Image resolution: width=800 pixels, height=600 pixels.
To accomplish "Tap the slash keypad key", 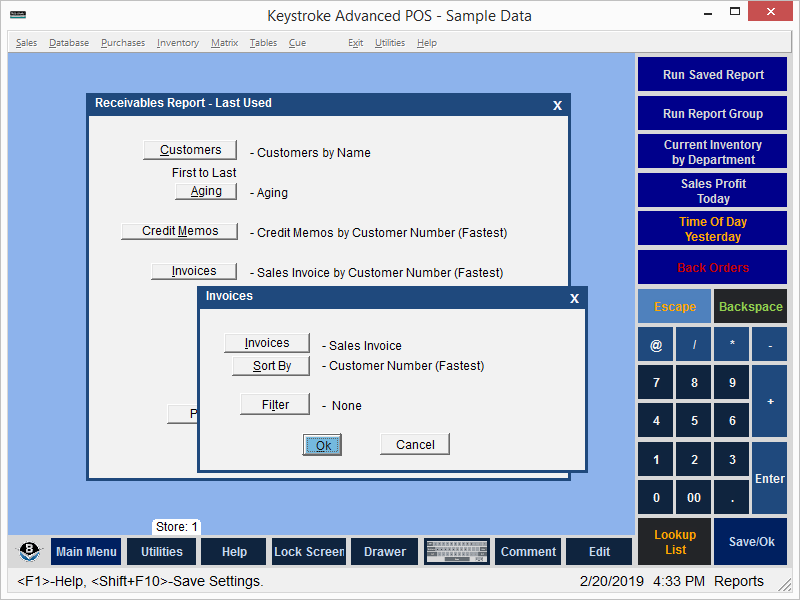I will coord(694,345).
